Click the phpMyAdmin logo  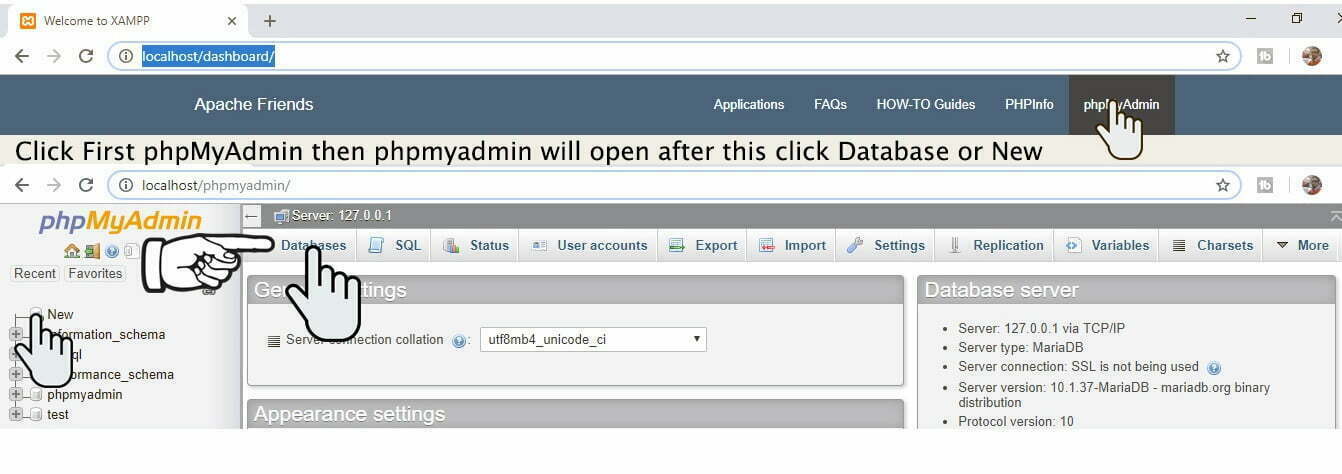click(120, 221)
